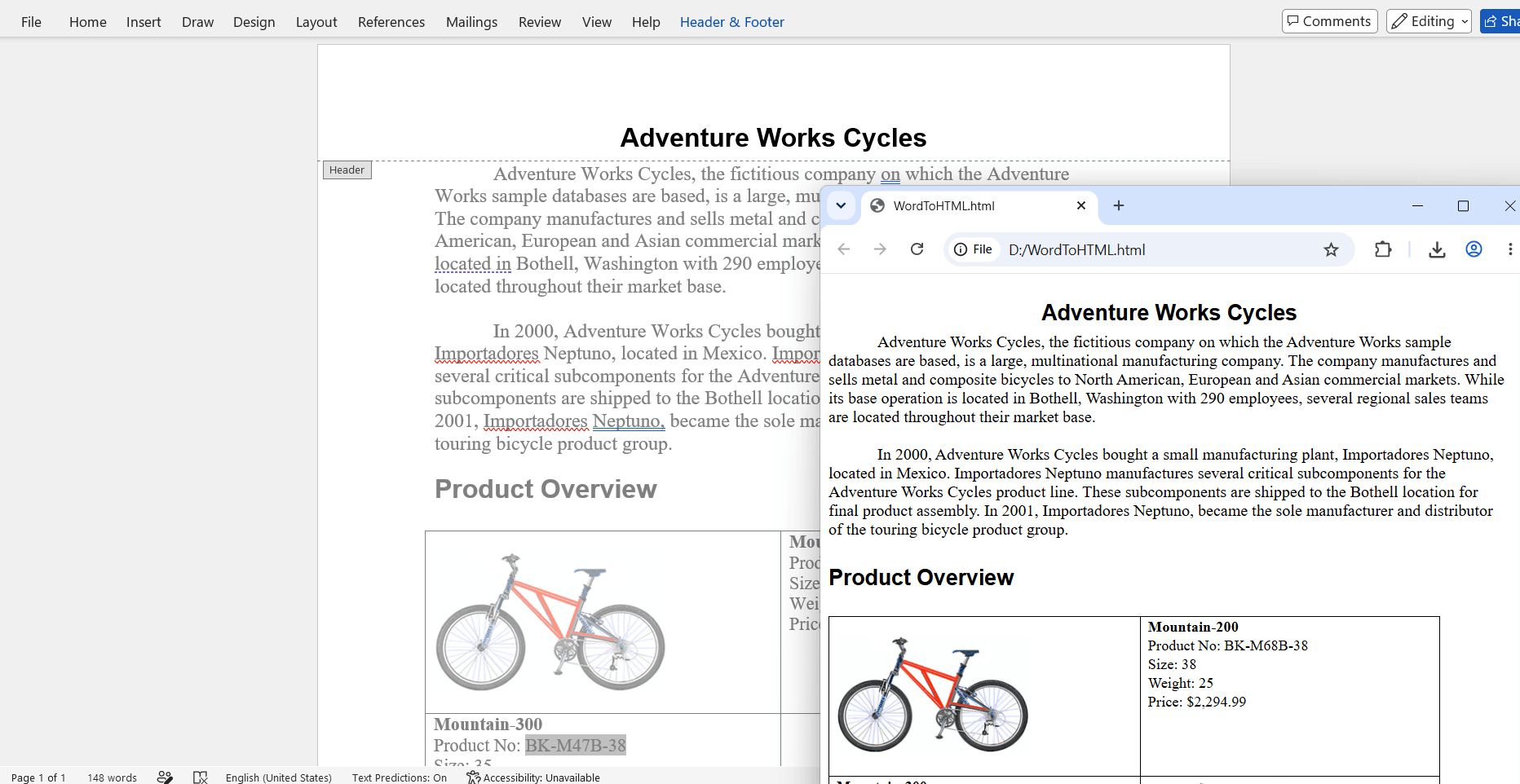
Task: Click the Product Overview heading in Word
Action: point(546,489)
